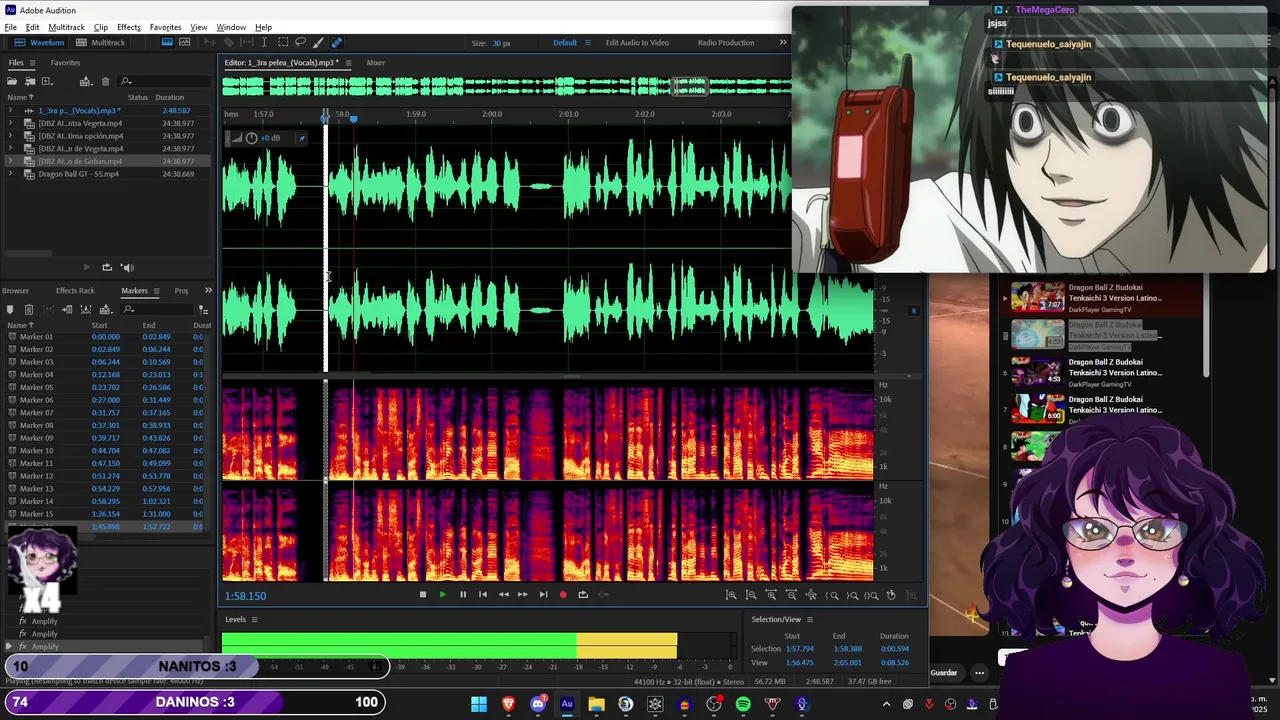Open the Levels panel menu

(254, 620)
